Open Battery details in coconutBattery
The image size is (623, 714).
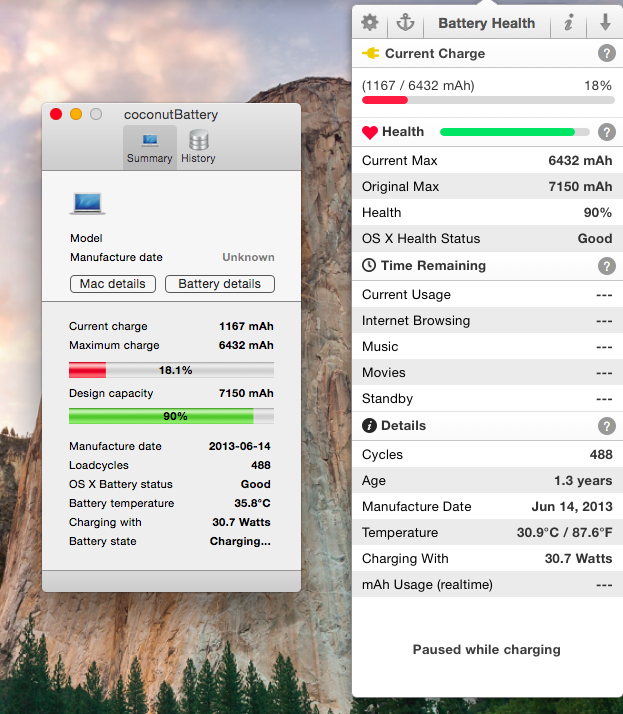tap(220, 284)
